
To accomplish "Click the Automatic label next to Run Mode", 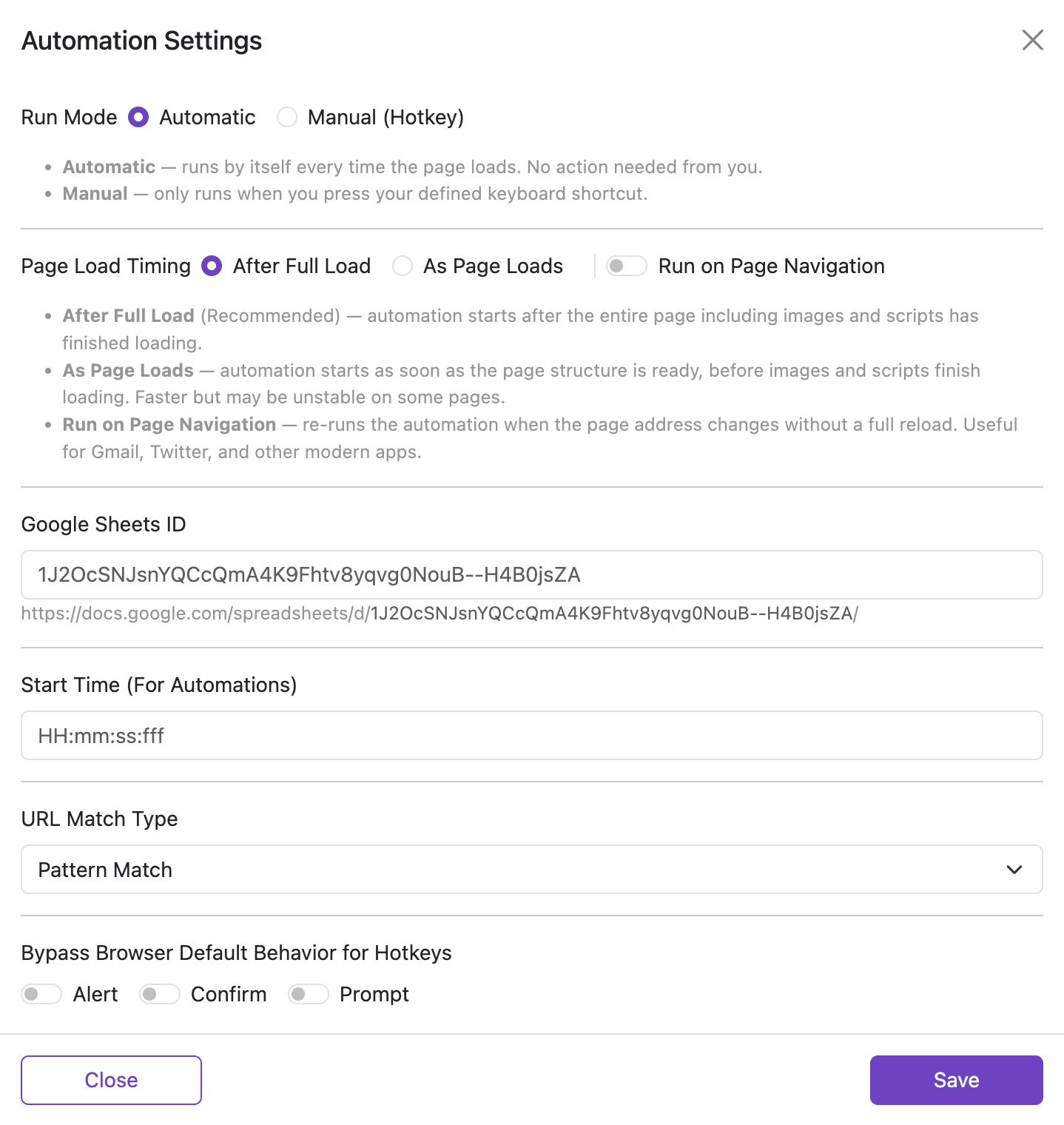I will (x=207, y=117).
